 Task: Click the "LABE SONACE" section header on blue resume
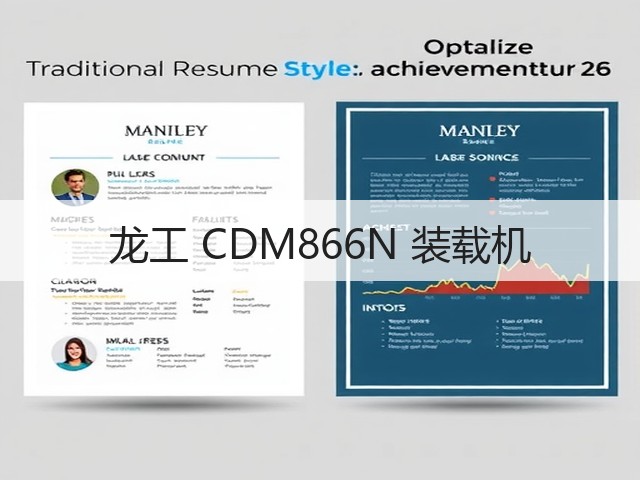pos(477,158)
